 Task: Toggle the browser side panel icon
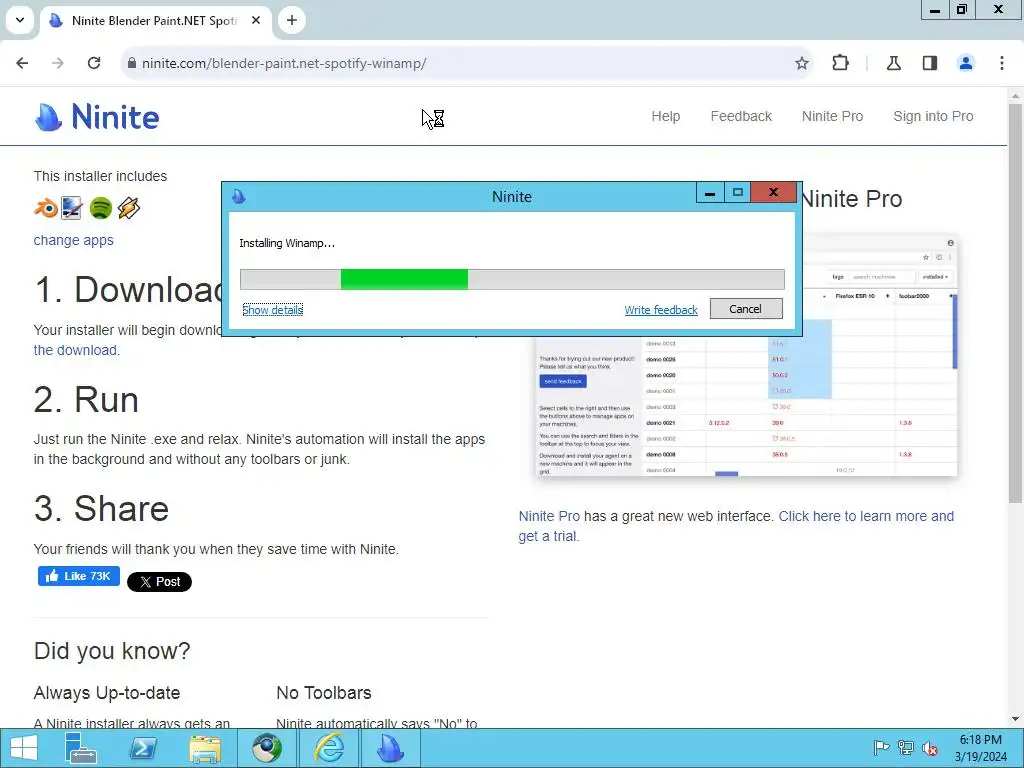tap(930, 63)
